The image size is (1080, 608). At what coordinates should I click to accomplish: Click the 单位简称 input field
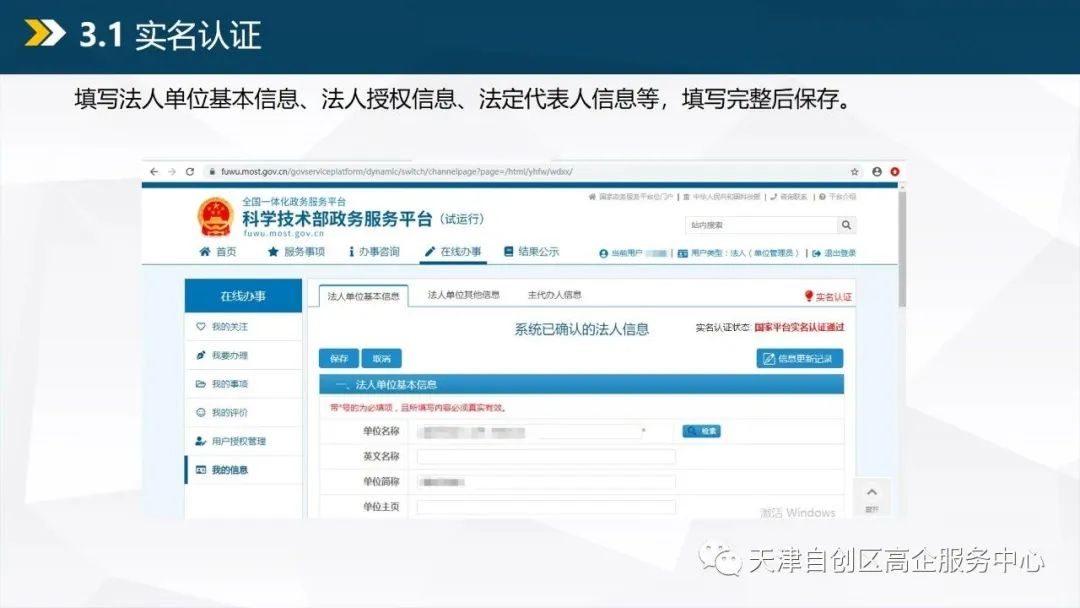546,482
